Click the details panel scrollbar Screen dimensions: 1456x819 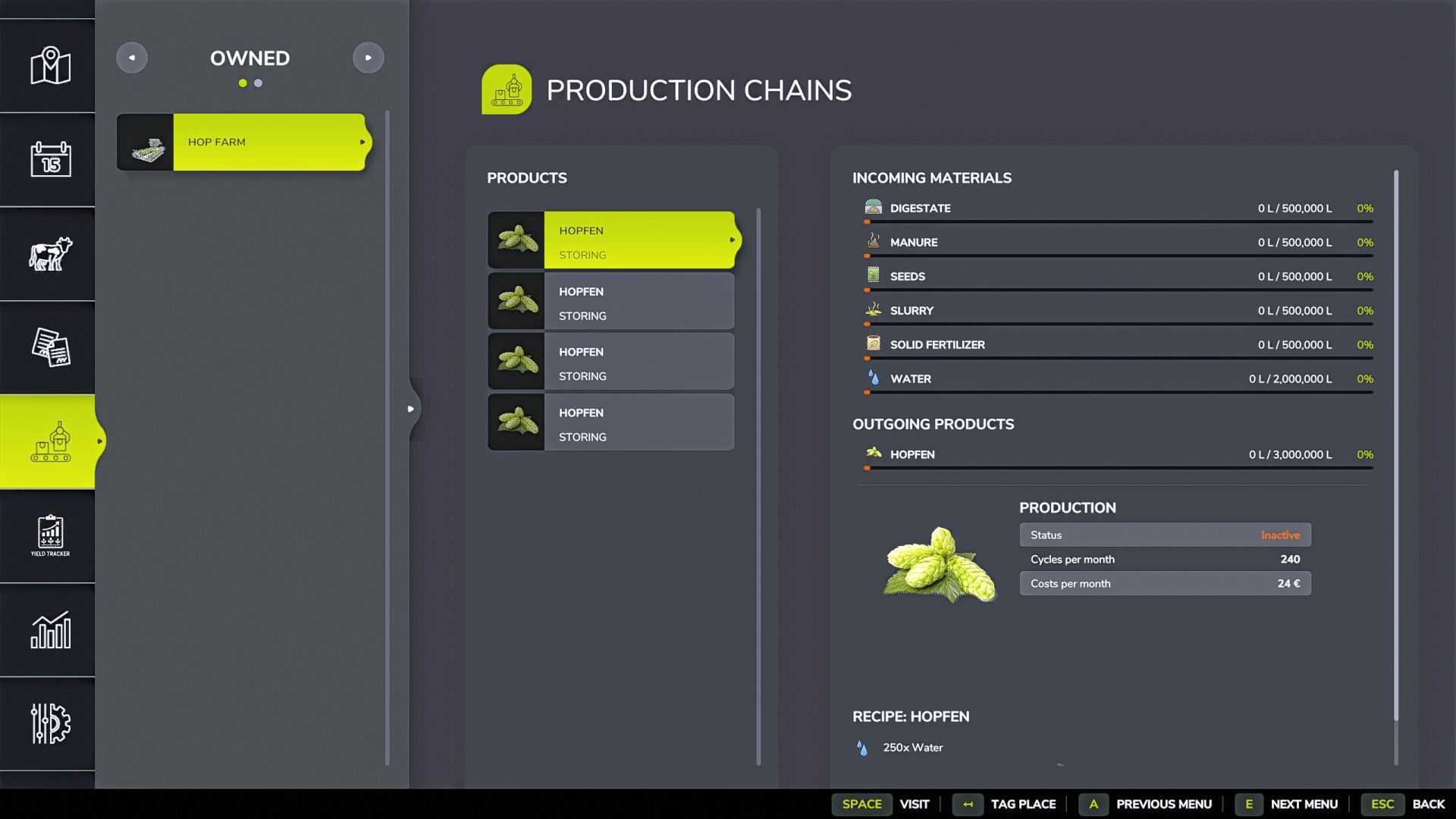coord(1396,446)
